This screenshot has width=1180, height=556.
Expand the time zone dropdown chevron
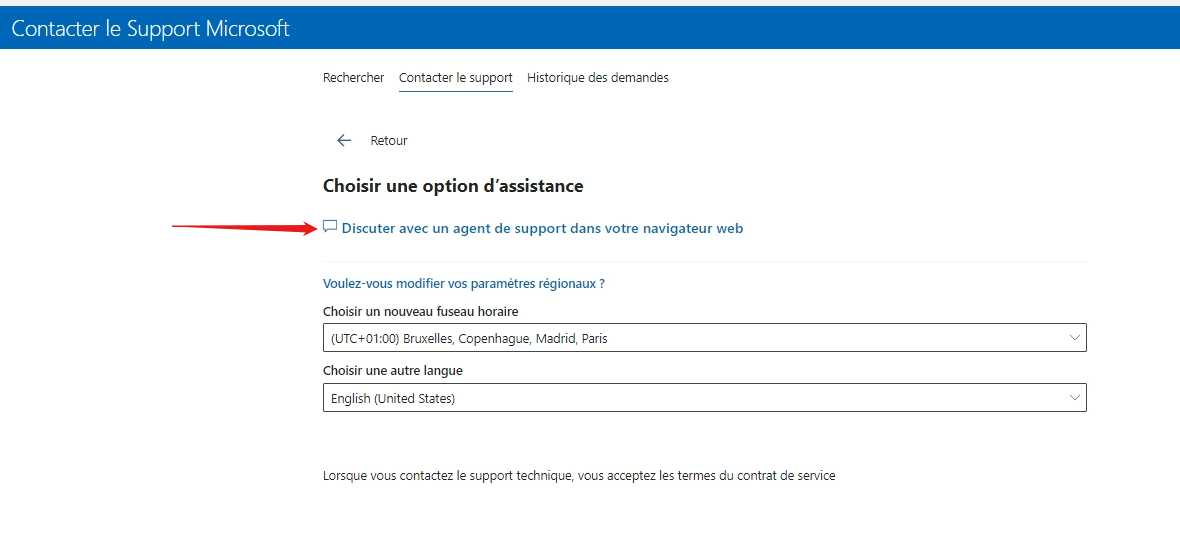pos(1075,338)
